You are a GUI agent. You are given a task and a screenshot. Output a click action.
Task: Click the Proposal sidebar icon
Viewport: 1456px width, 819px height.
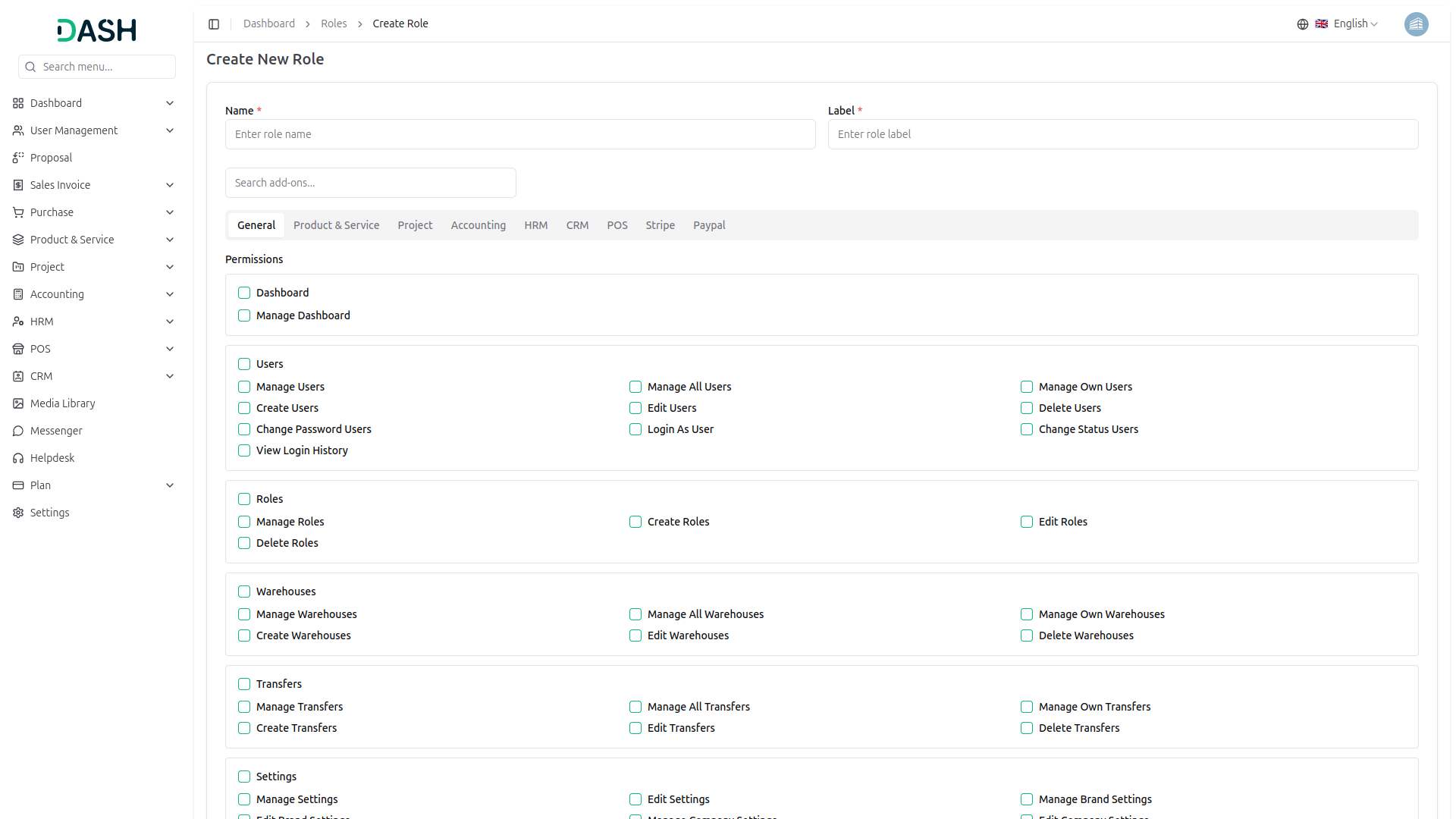18,158
